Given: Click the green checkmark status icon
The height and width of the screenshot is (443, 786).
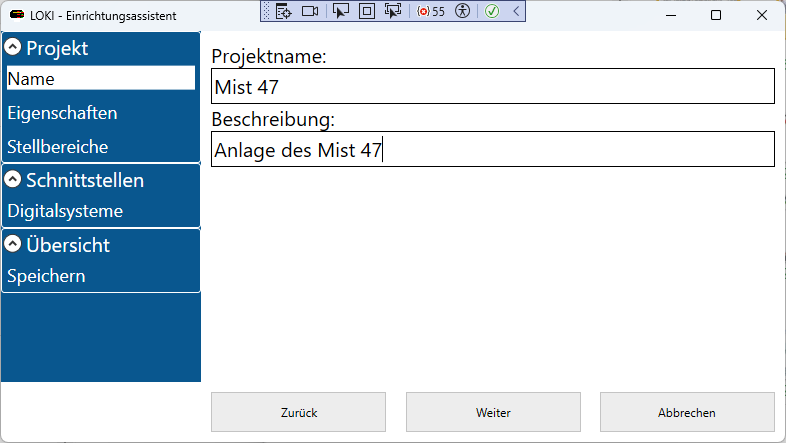Looking at the screenshot, I should [492, 11].
